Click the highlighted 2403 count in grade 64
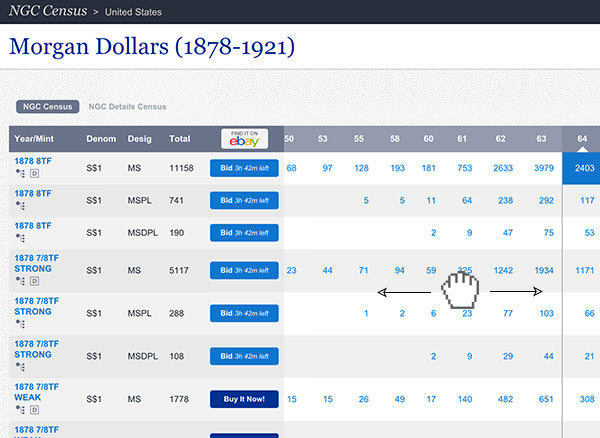600x438 pixels. [581, 167]
